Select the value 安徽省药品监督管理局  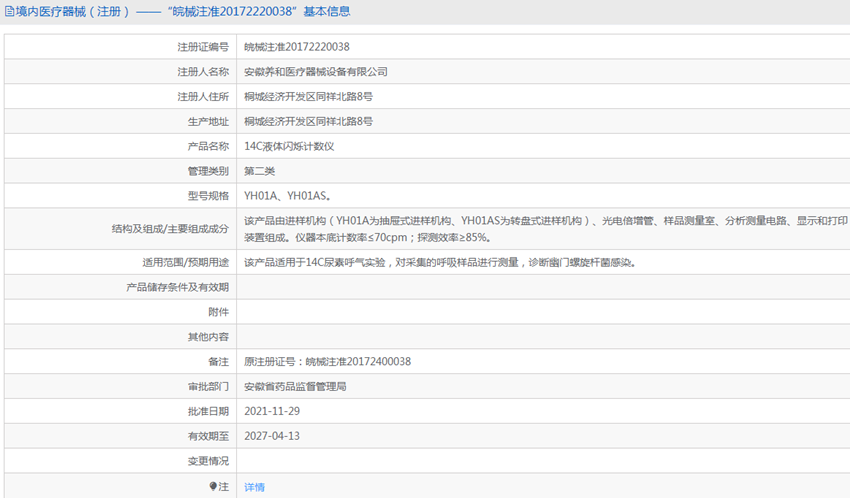[295, 387]
